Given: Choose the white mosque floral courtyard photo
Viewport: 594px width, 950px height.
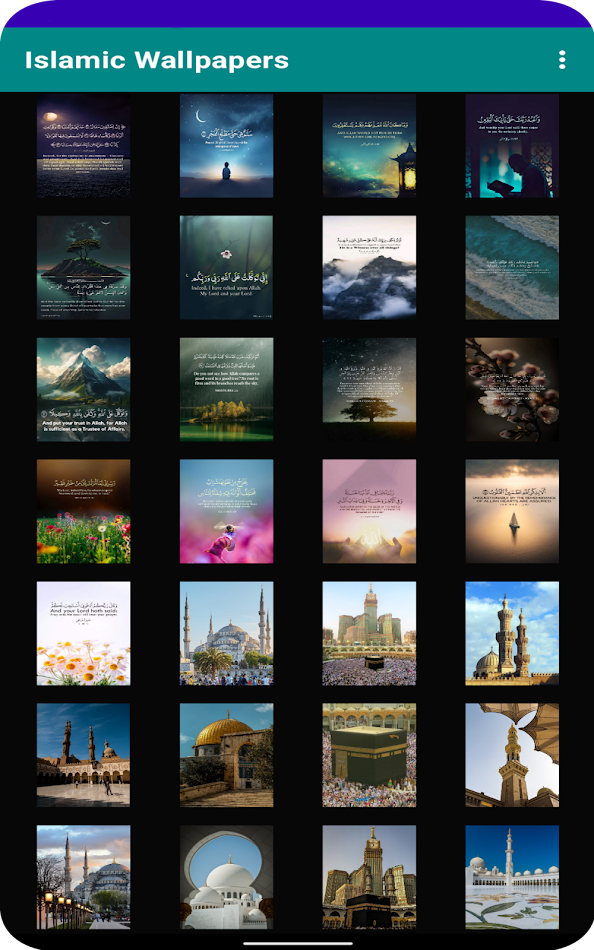Looking at the screenshot, I should coord(512,877).
